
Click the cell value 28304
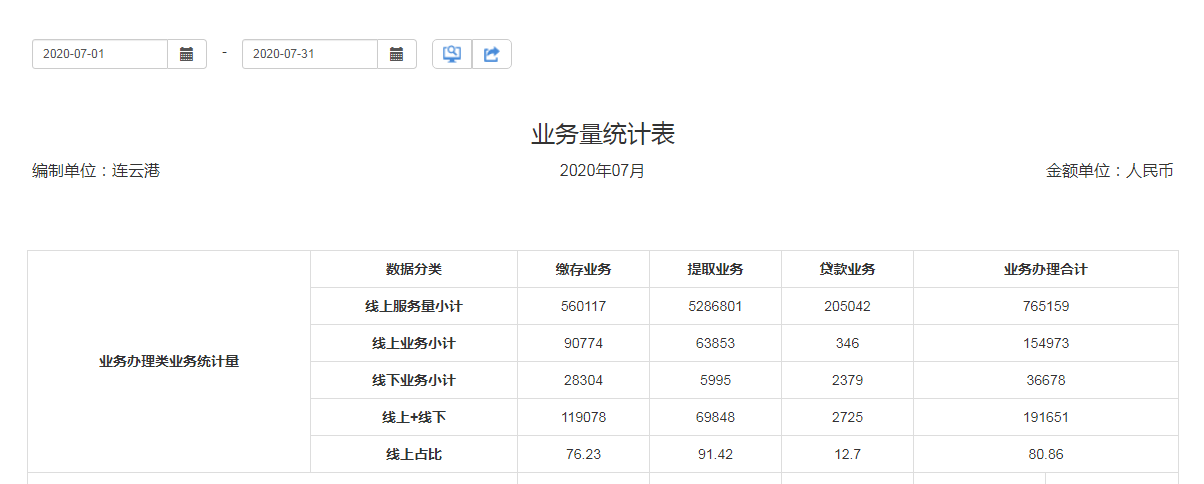[584, 380]
